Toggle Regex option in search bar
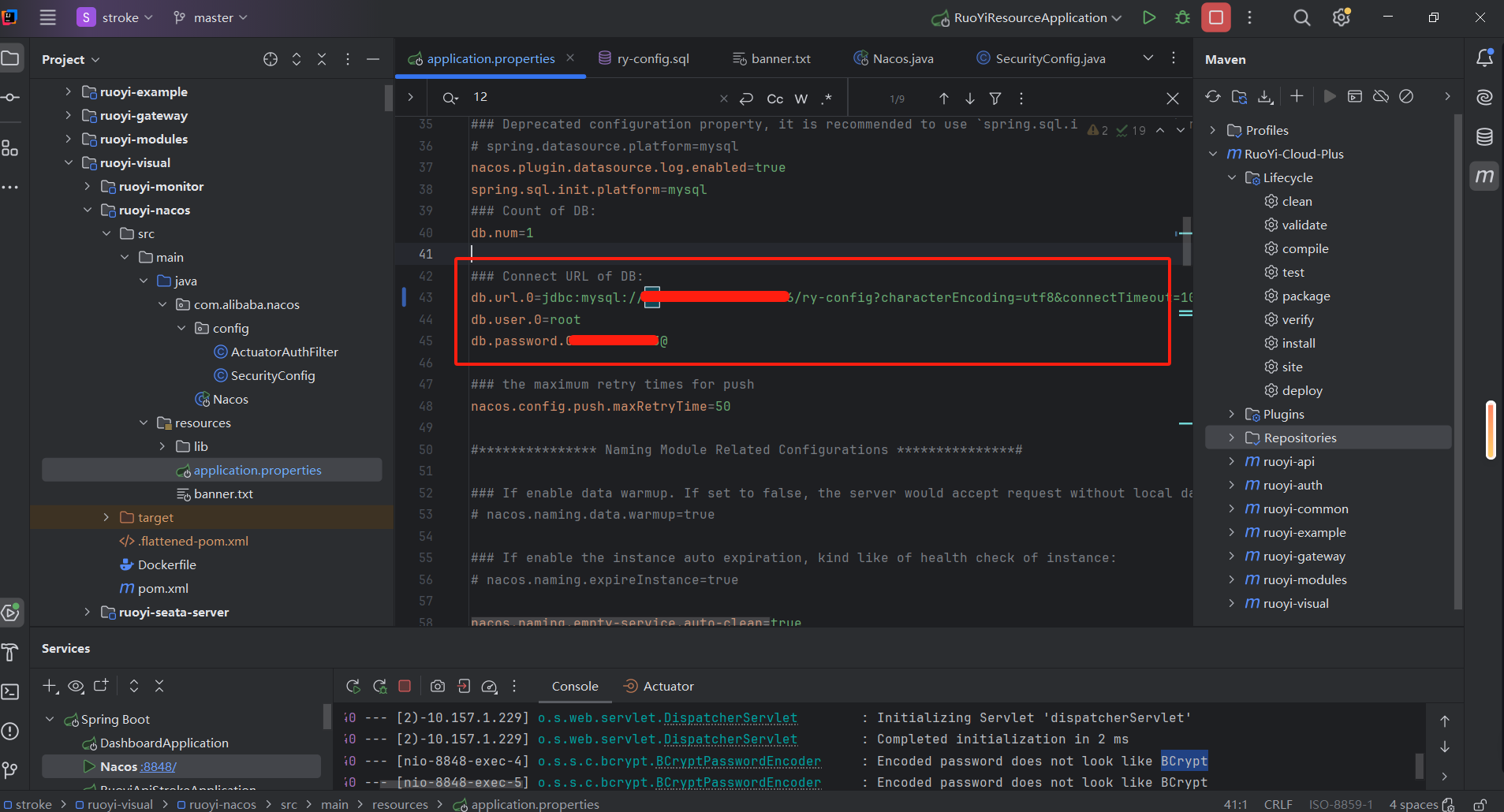 coord(827,99)
